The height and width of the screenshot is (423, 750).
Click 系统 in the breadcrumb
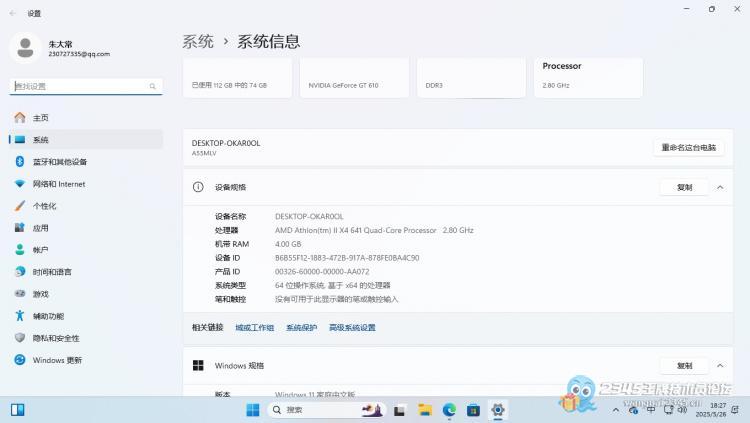[x=198, y=42]
